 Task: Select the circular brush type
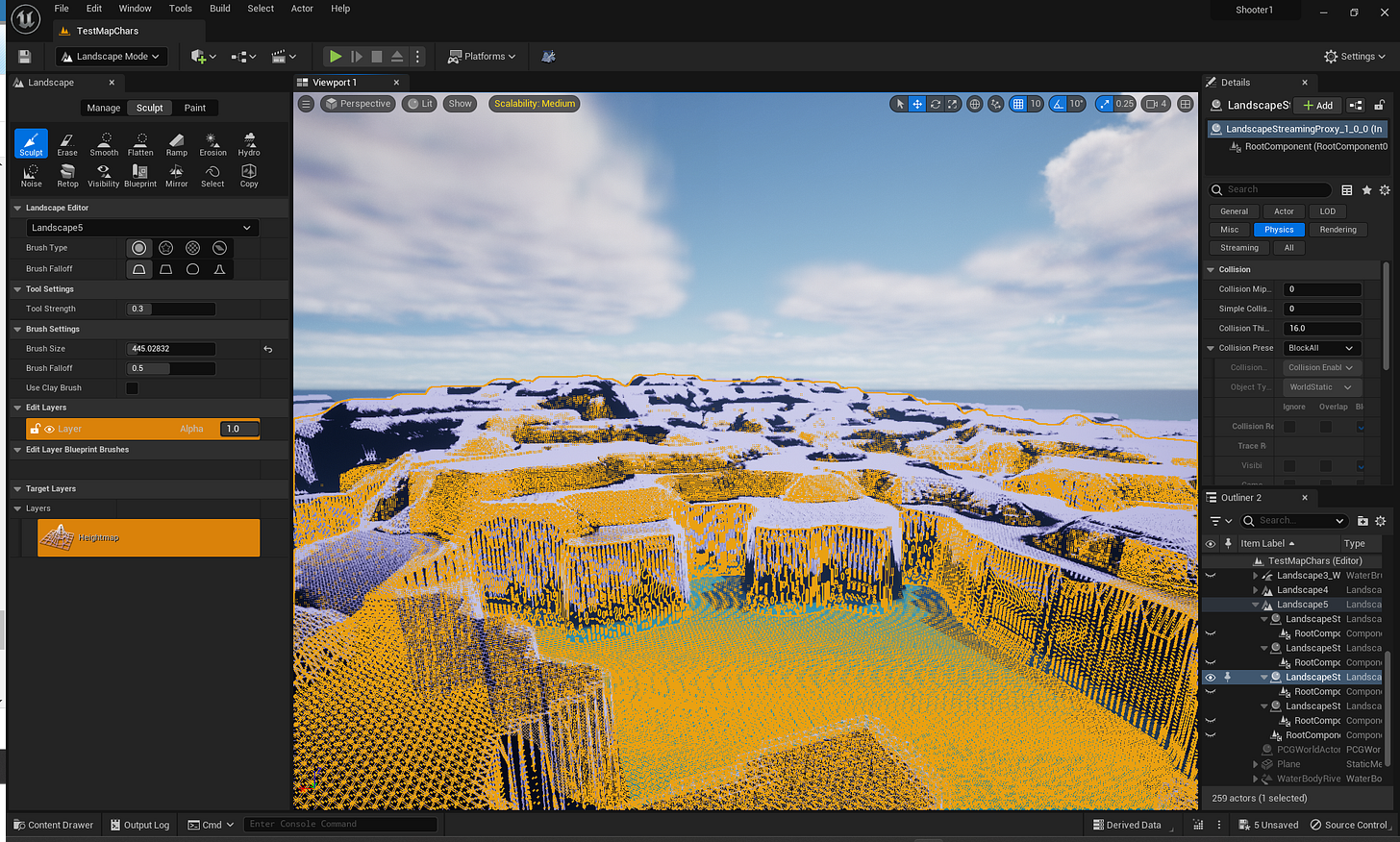[138, 247]
